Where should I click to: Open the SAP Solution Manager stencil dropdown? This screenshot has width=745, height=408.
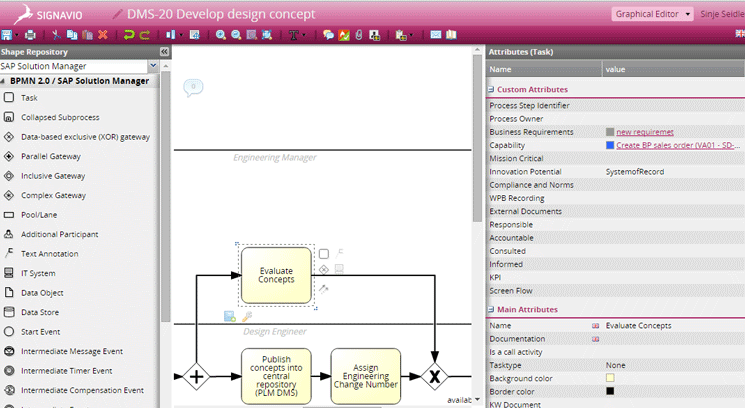153,66
